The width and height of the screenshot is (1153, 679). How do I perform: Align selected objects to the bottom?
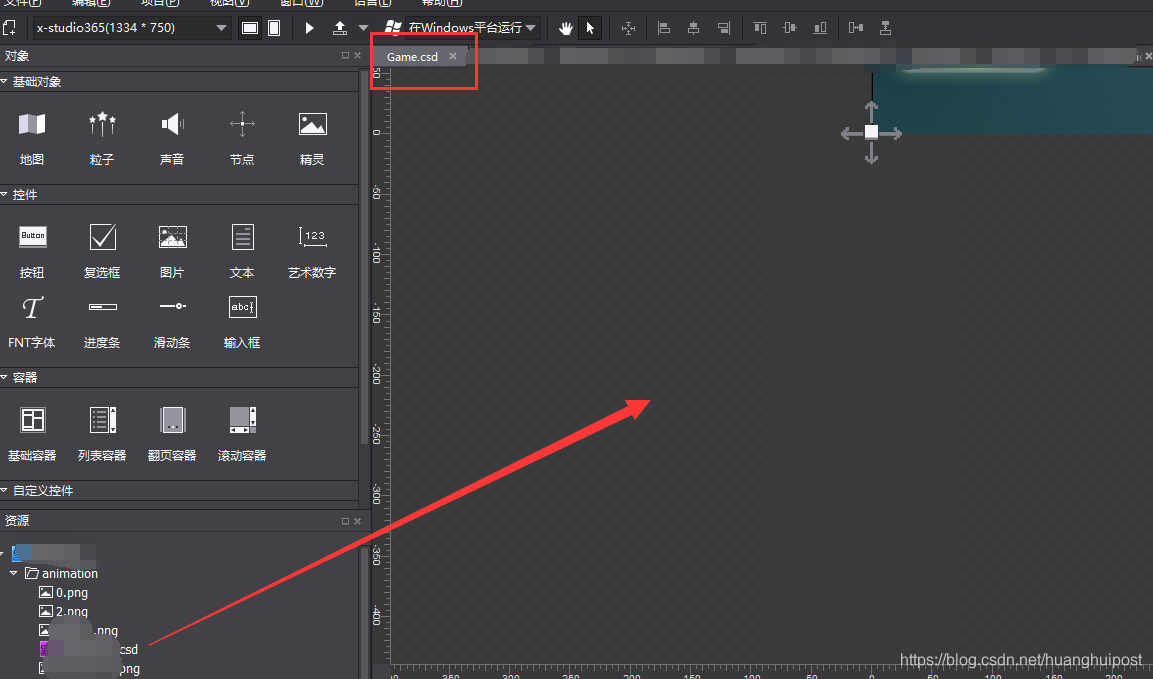click(820, 28)
